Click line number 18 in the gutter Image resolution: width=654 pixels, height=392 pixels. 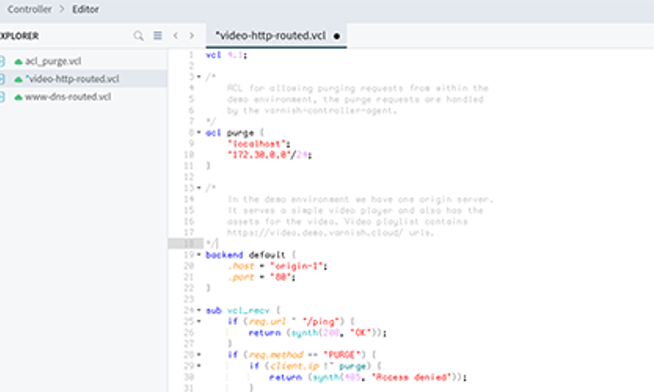(189, 243)
